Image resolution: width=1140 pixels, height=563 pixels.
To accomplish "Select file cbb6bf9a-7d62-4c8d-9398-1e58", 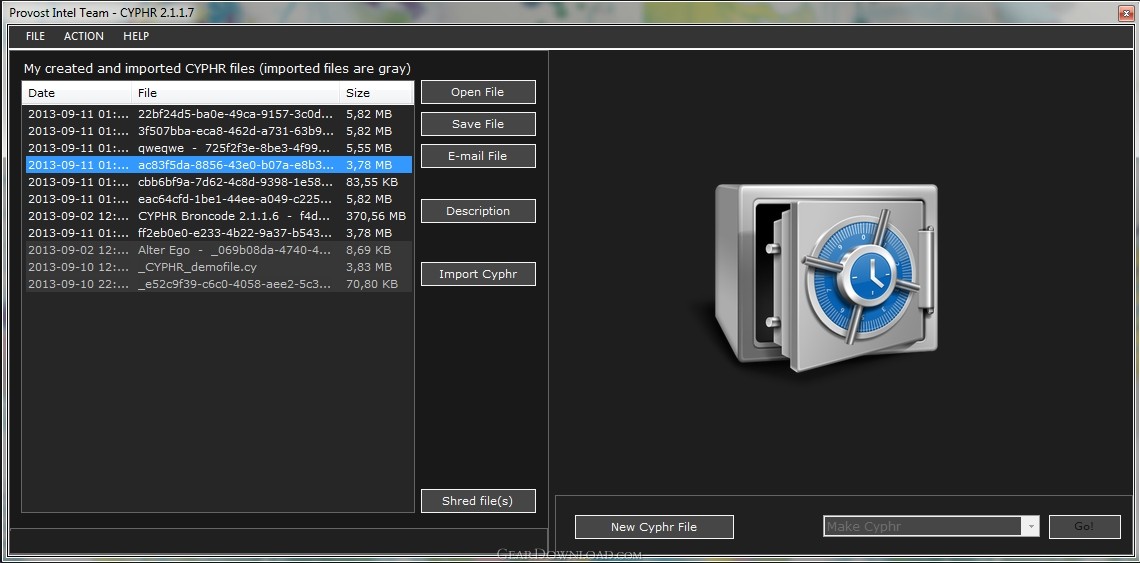I will [x=219, y=182].
